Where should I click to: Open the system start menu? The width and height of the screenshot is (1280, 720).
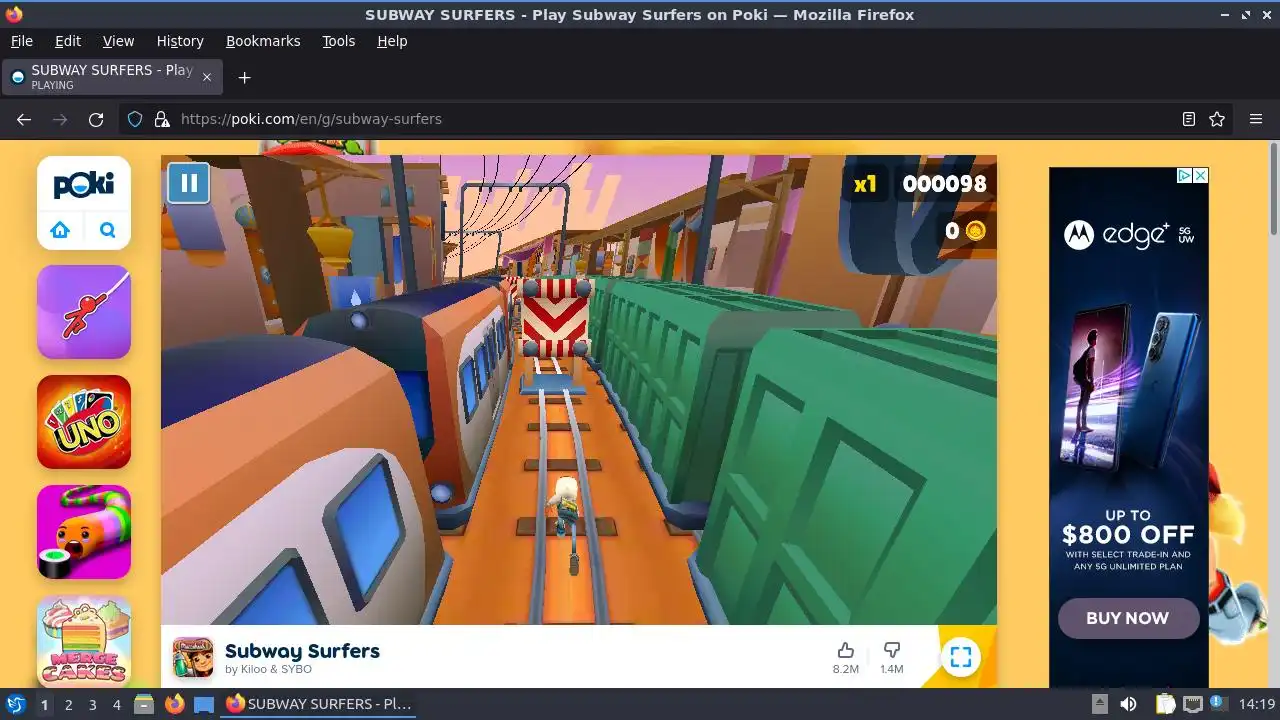click(x=15, y=704)
